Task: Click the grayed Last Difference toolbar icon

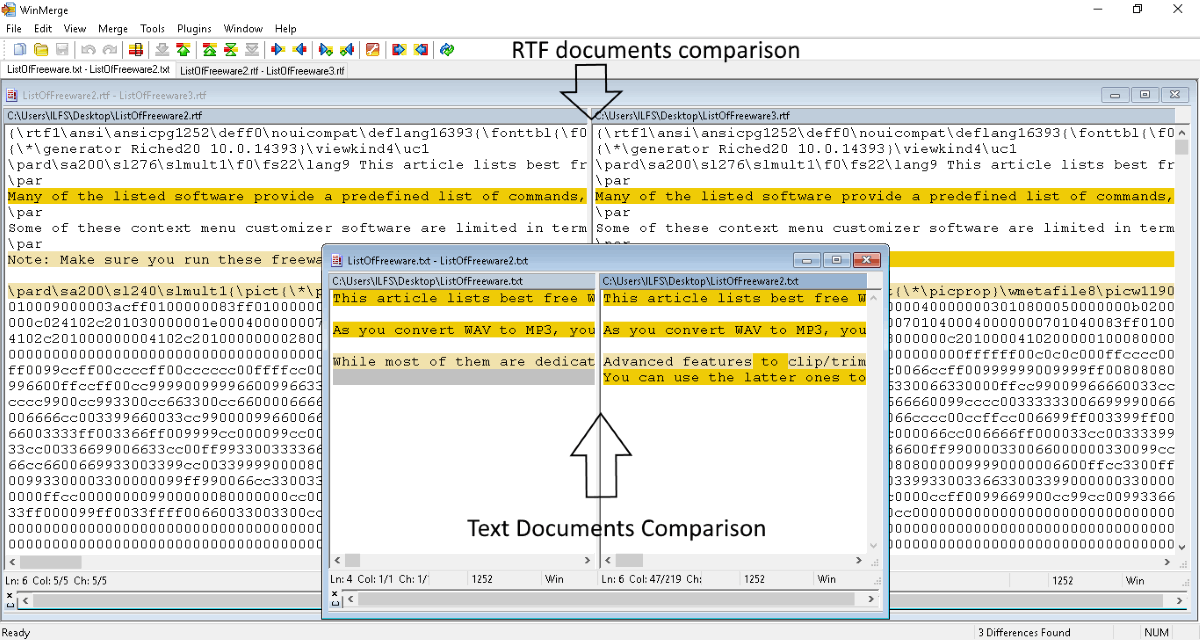Action: coord(251,49)
